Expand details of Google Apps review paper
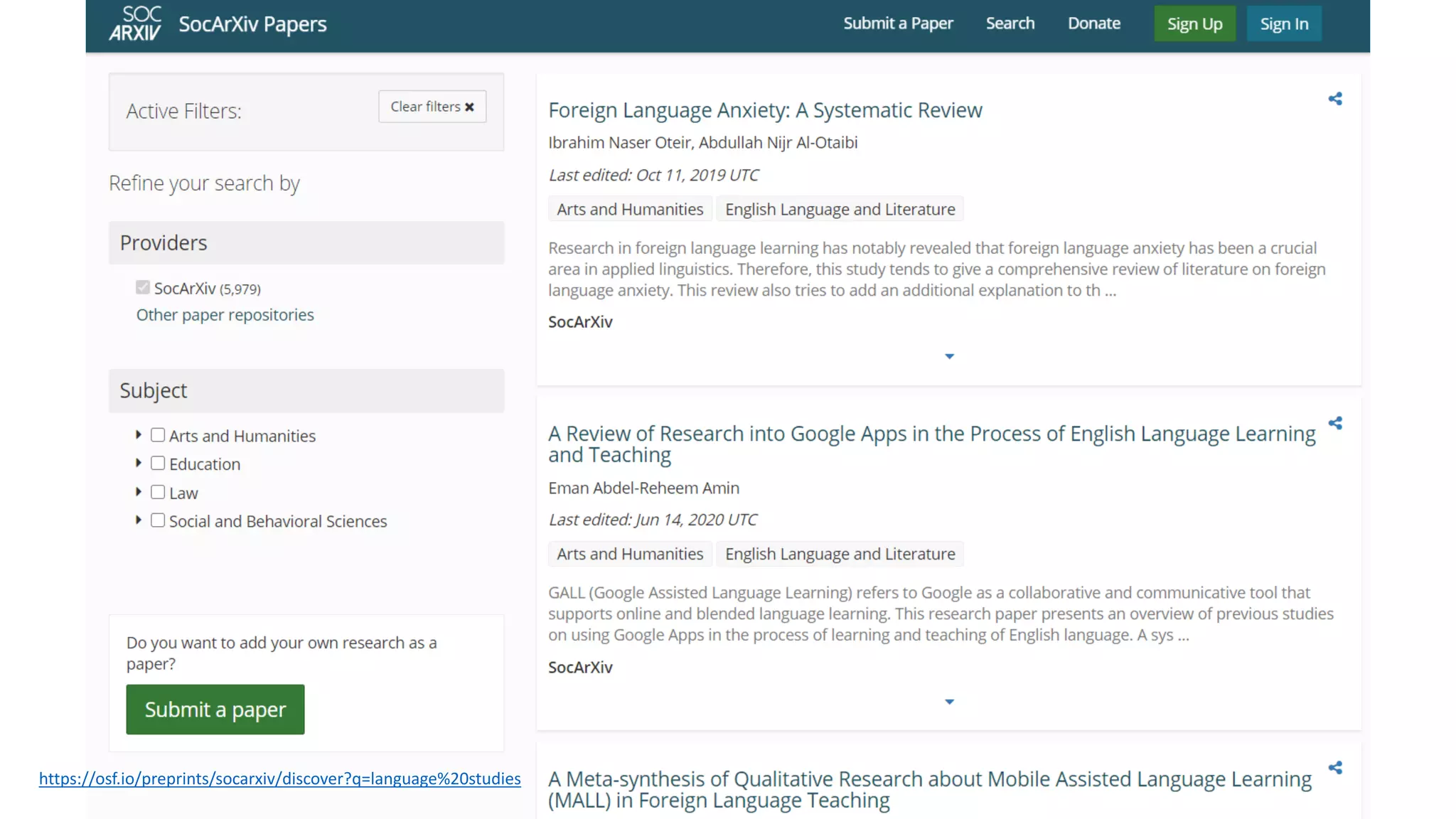Screen dimensions: 1456x819 point(949,702)
